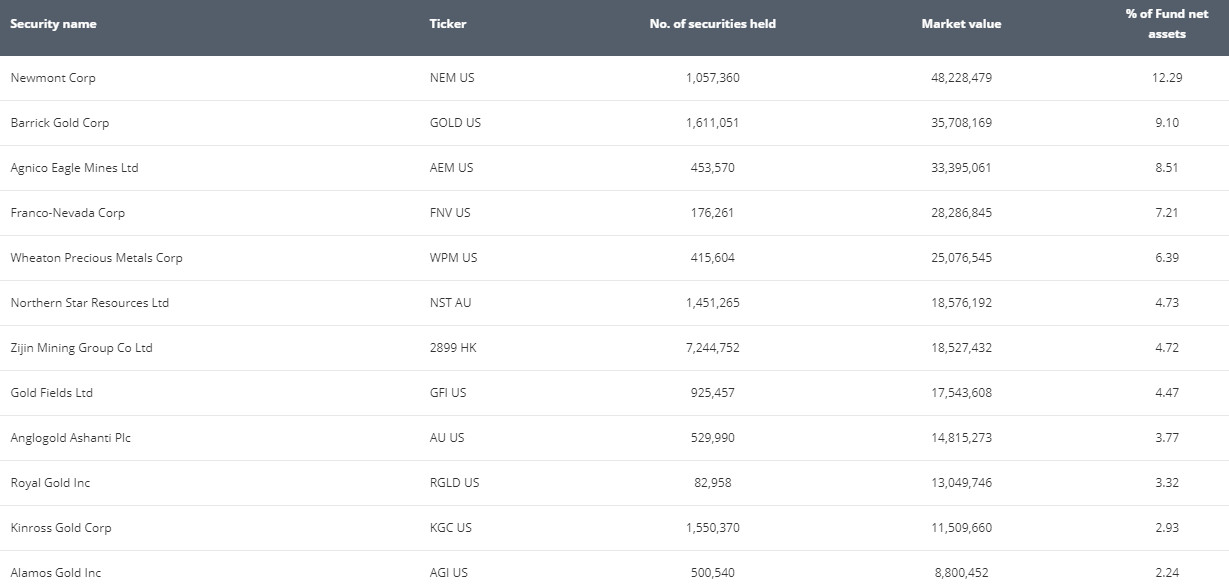
Task: Click market value 25,076,545
Action: point(961,258)
